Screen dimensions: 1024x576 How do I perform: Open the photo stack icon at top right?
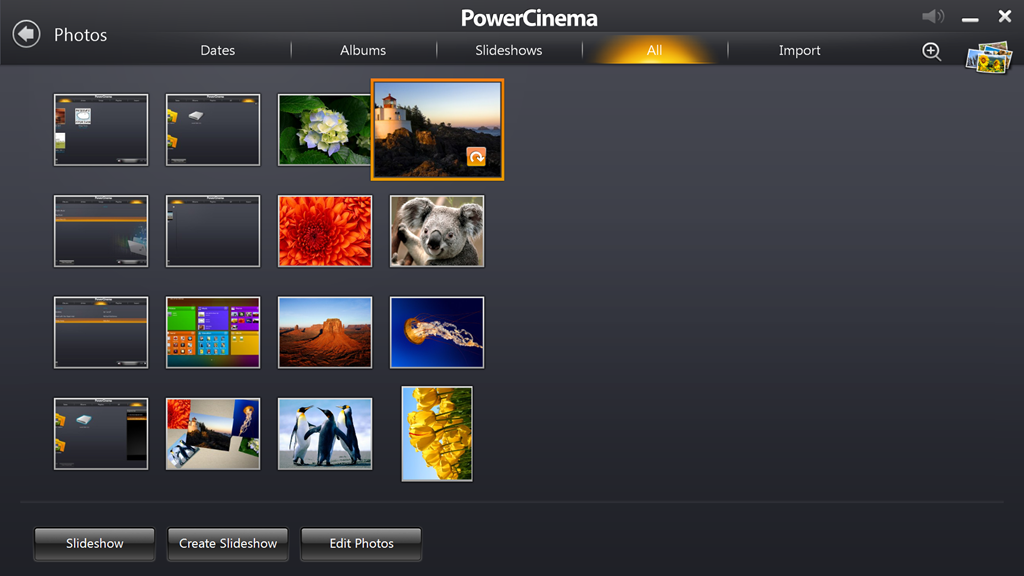point(988,56)
